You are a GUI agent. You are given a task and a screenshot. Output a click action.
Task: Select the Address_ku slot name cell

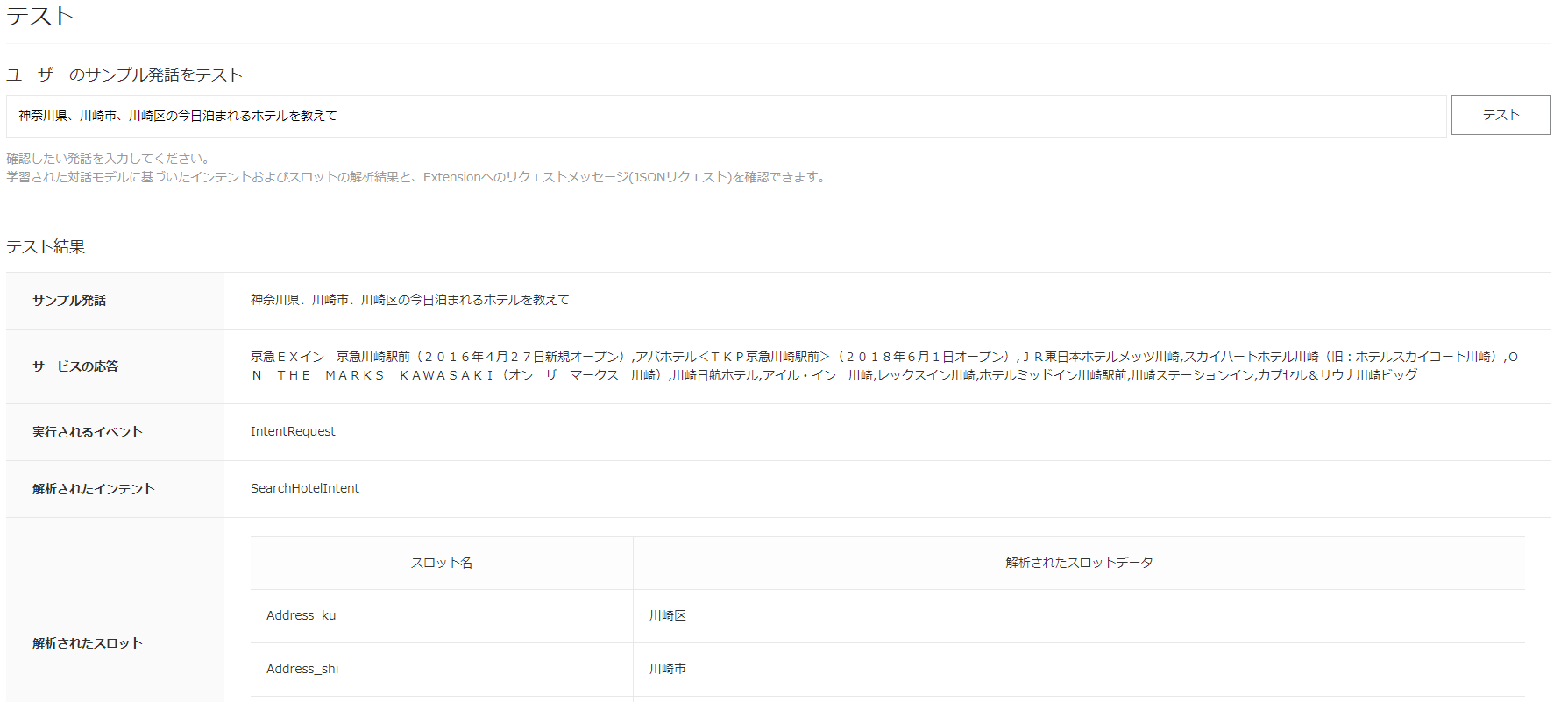click(x=442, y=616)
